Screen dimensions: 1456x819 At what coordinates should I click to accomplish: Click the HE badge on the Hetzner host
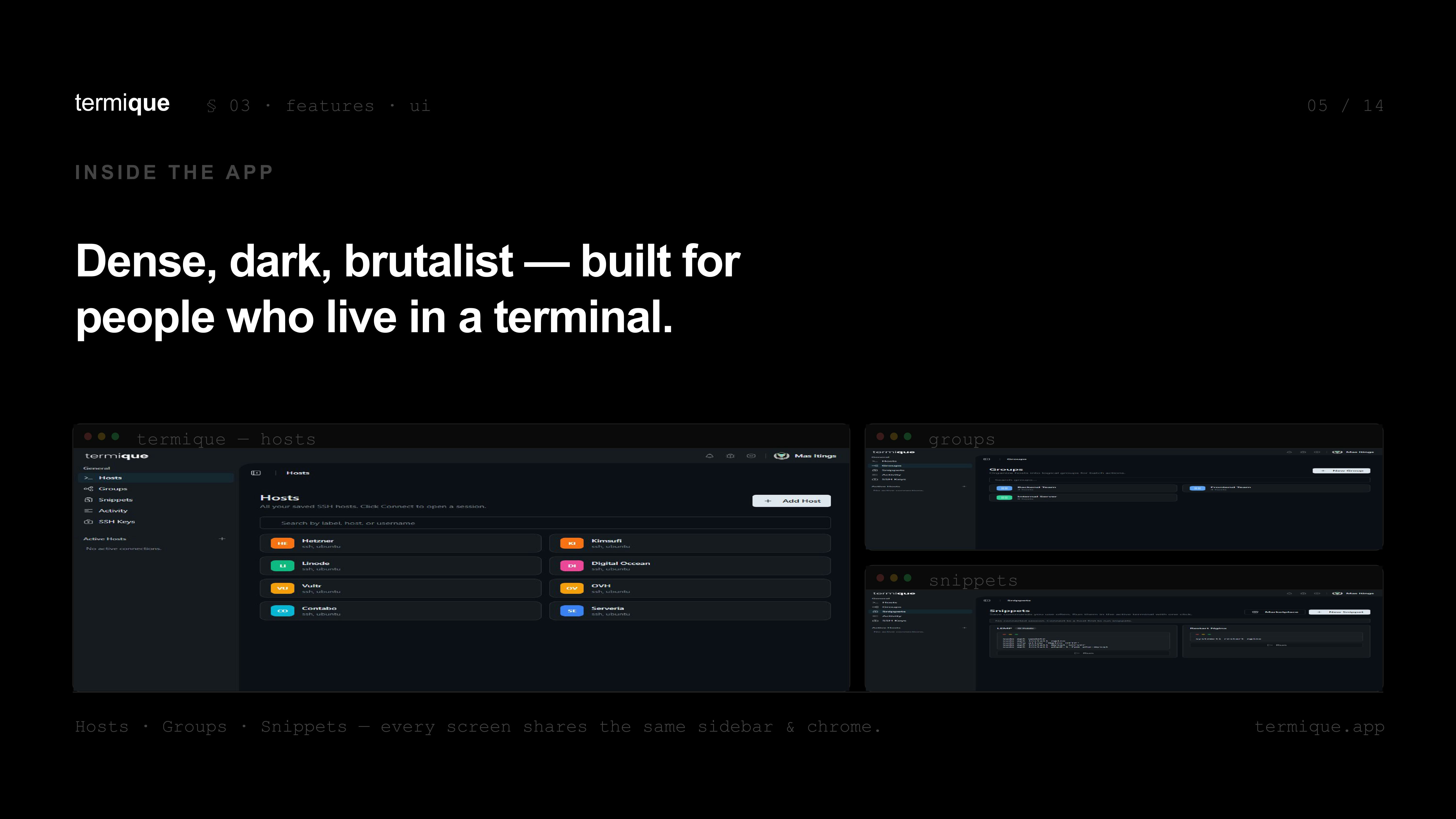pyautogui.click(x=283, y=543)
